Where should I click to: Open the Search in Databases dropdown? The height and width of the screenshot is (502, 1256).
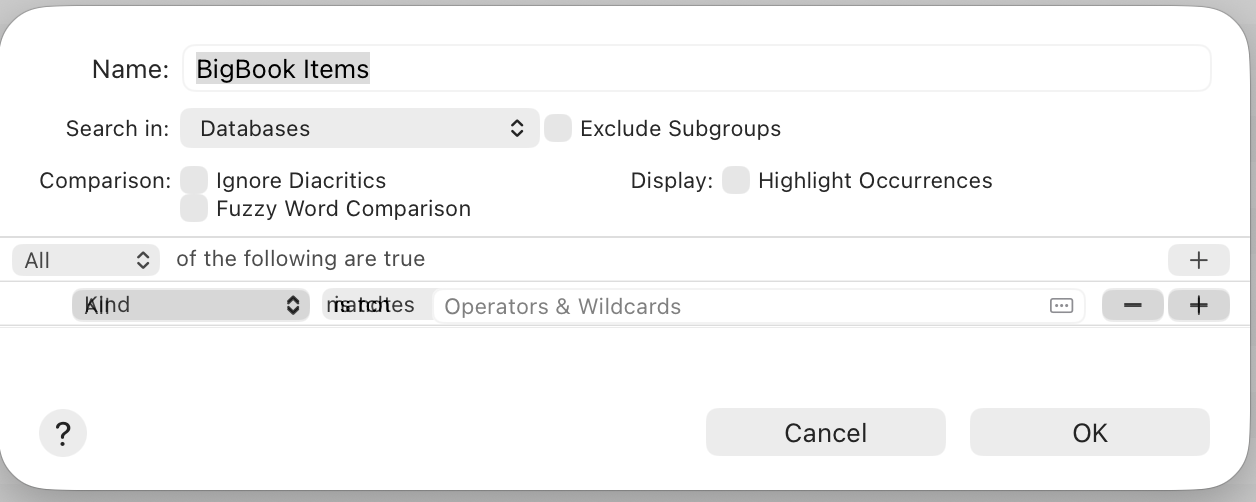pyautogui.click(x=359, y=128)
